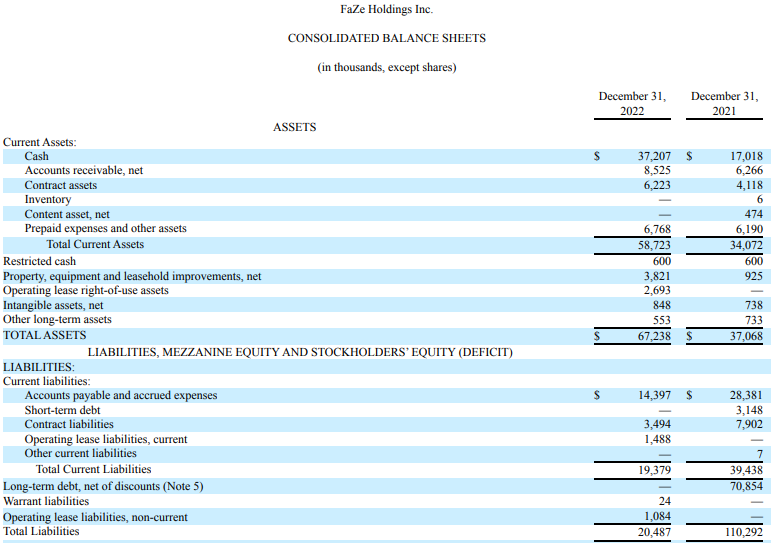This screenshot has width=772, height=543.
Task: Select the Total Current Assets label
Action: 95,245
